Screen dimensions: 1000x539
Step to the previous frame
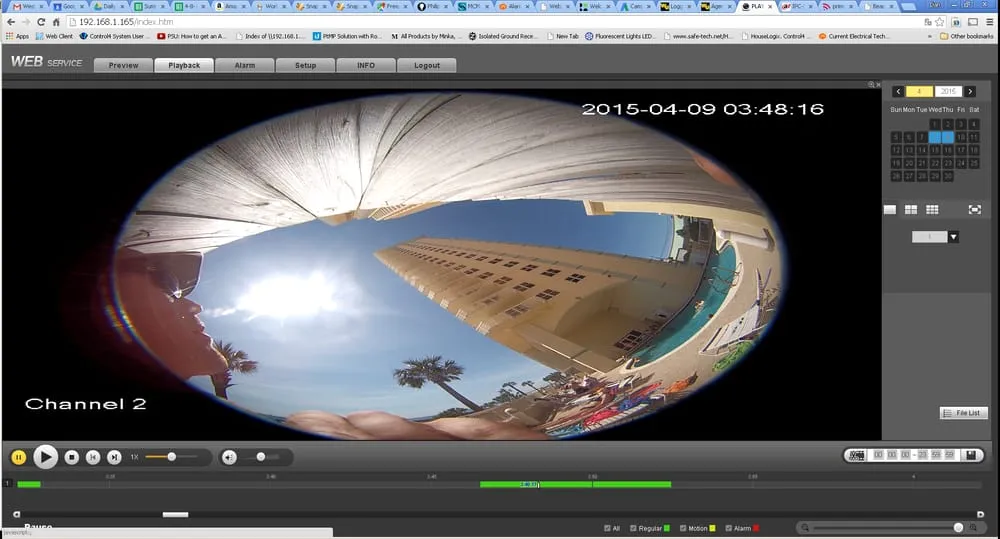(93, 457)
